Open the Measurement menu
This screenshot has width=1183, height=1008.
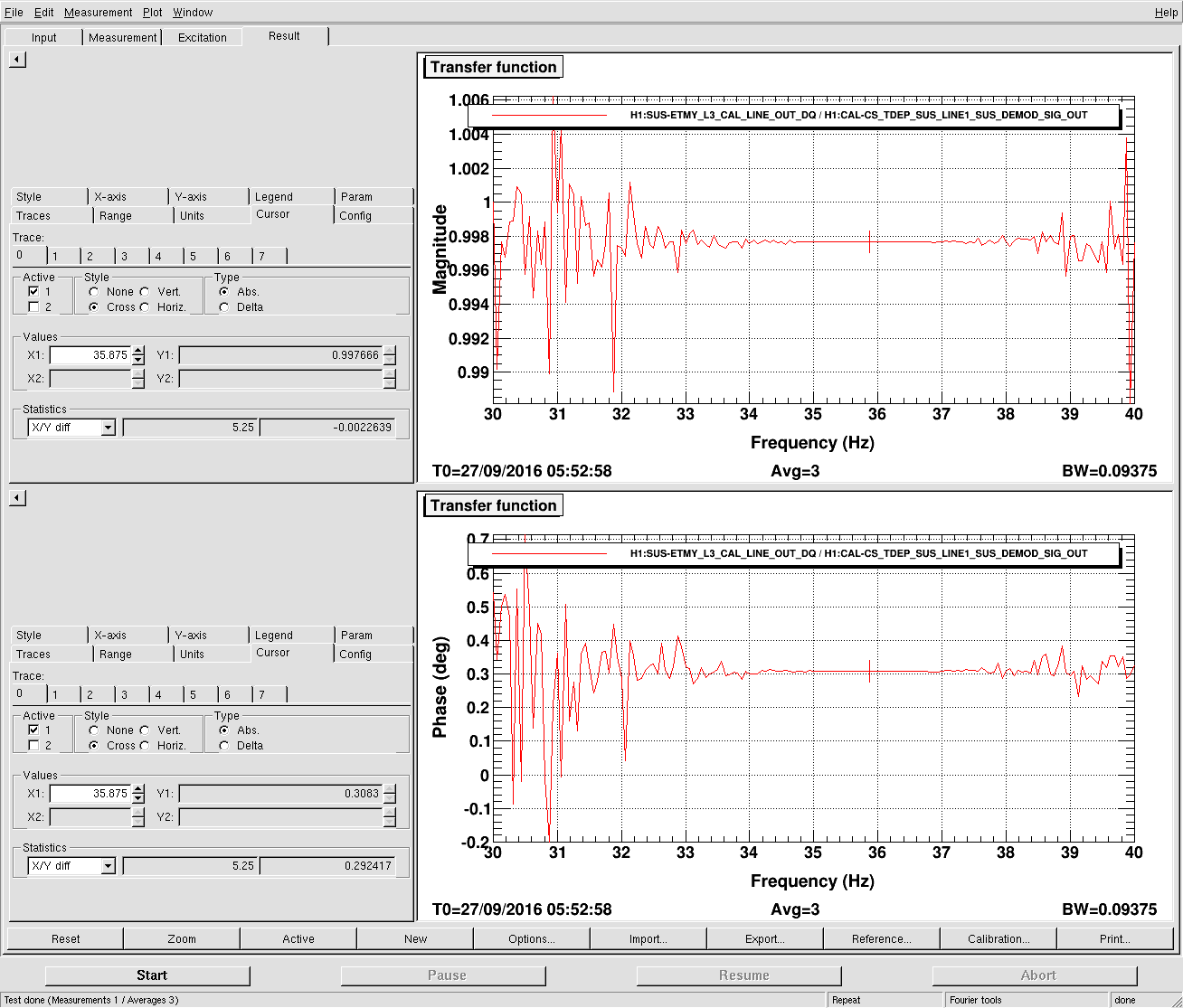coord(98,13)
